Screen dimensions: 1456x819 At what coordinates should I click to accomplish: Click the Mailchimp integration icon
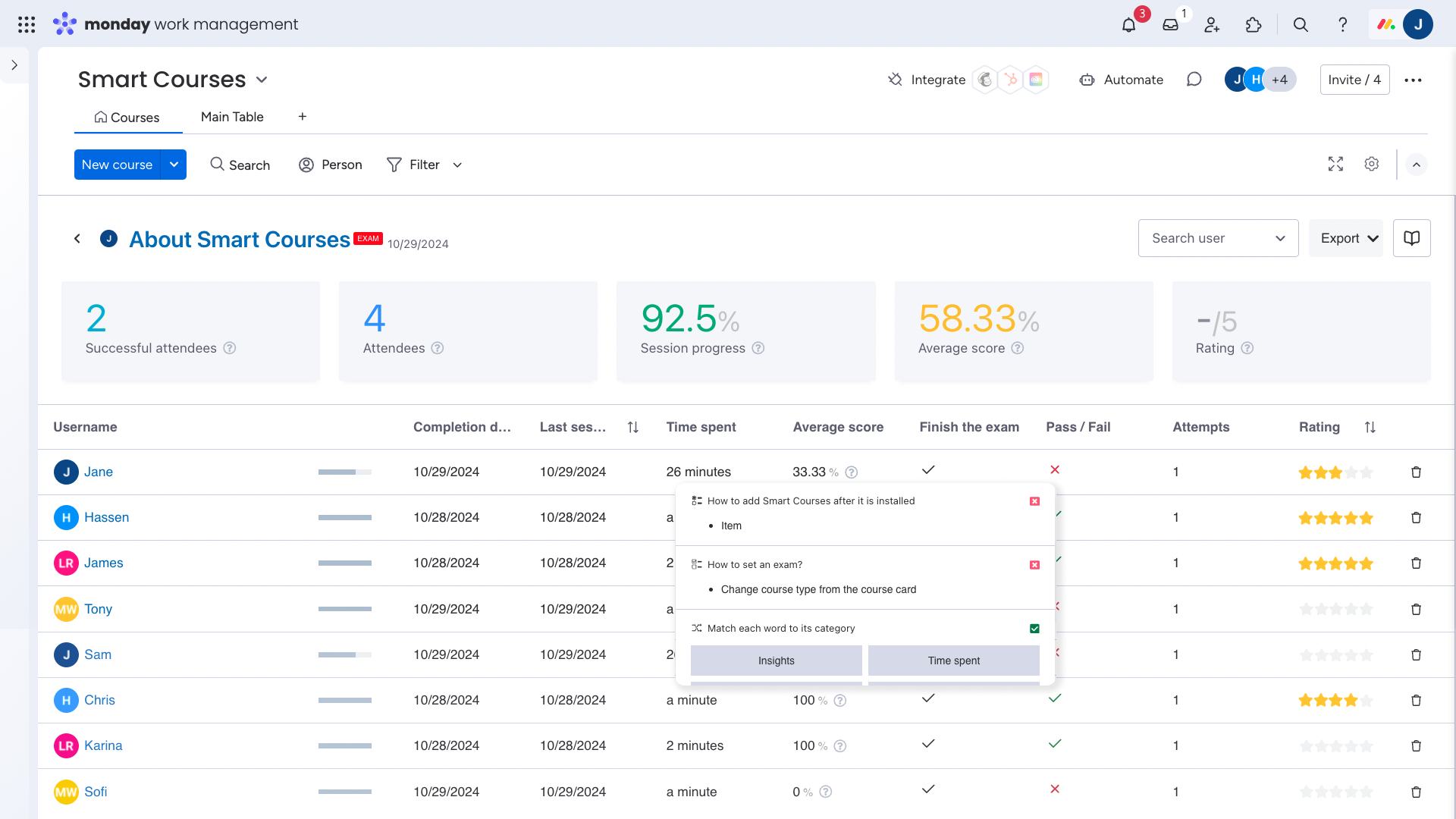tap(985, 80)
